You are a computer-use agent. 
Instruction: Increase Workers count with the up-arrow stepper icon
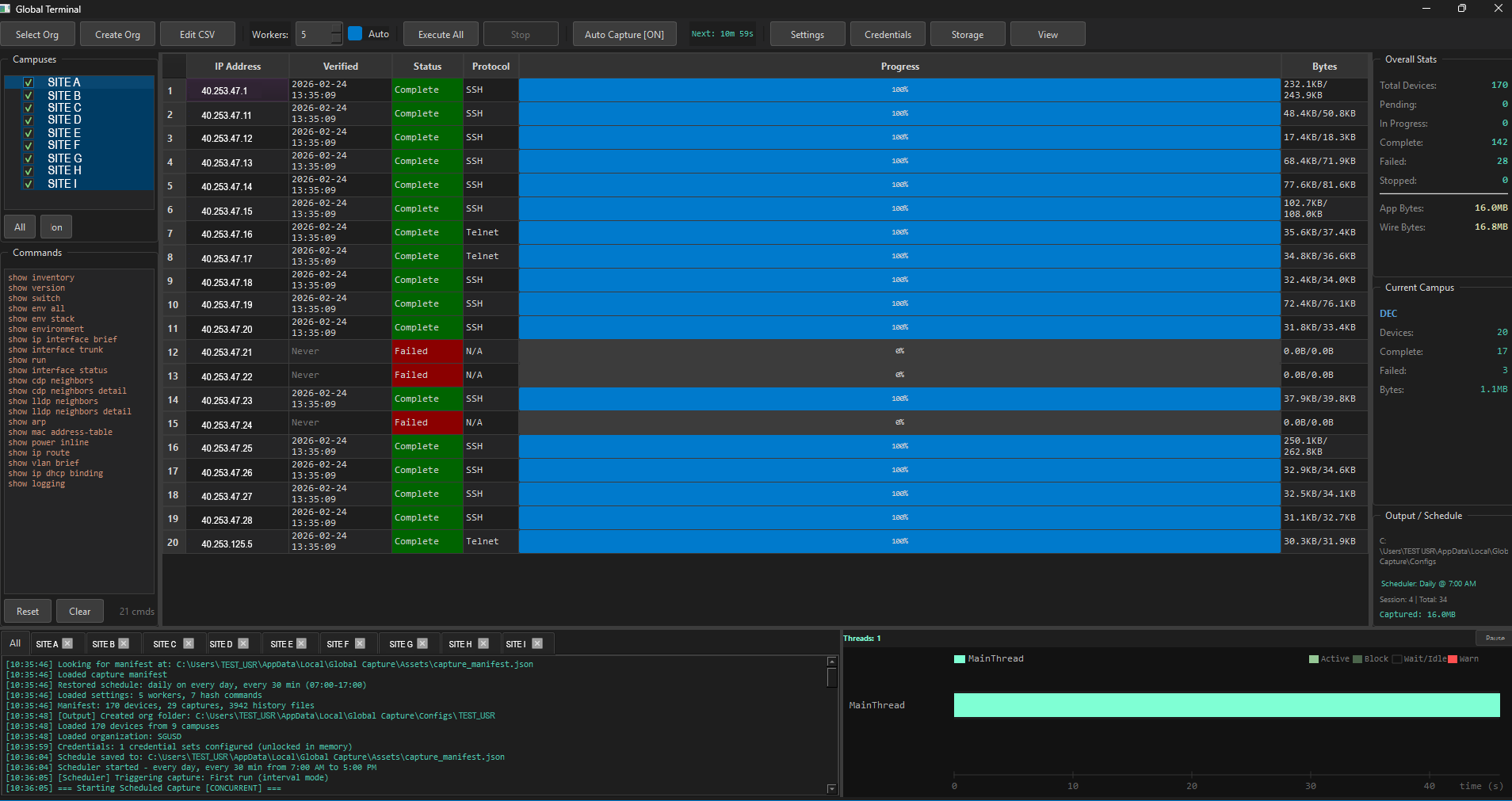(336, 28)
